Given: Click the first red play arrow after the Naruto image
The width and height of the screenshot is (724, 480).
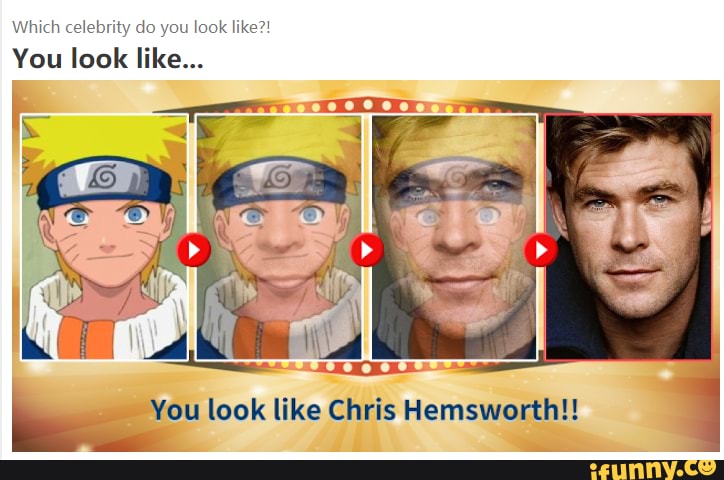Looking at the screenshot, I should tap(194, 250).
